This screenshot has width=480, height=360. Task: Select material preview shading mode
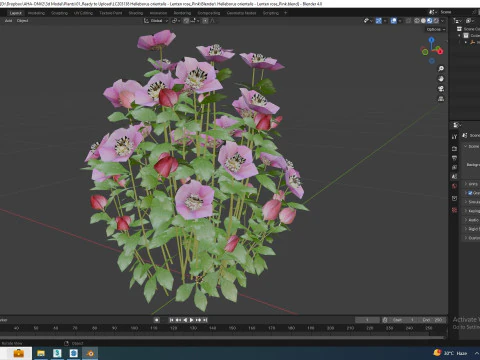coord(429,21)
